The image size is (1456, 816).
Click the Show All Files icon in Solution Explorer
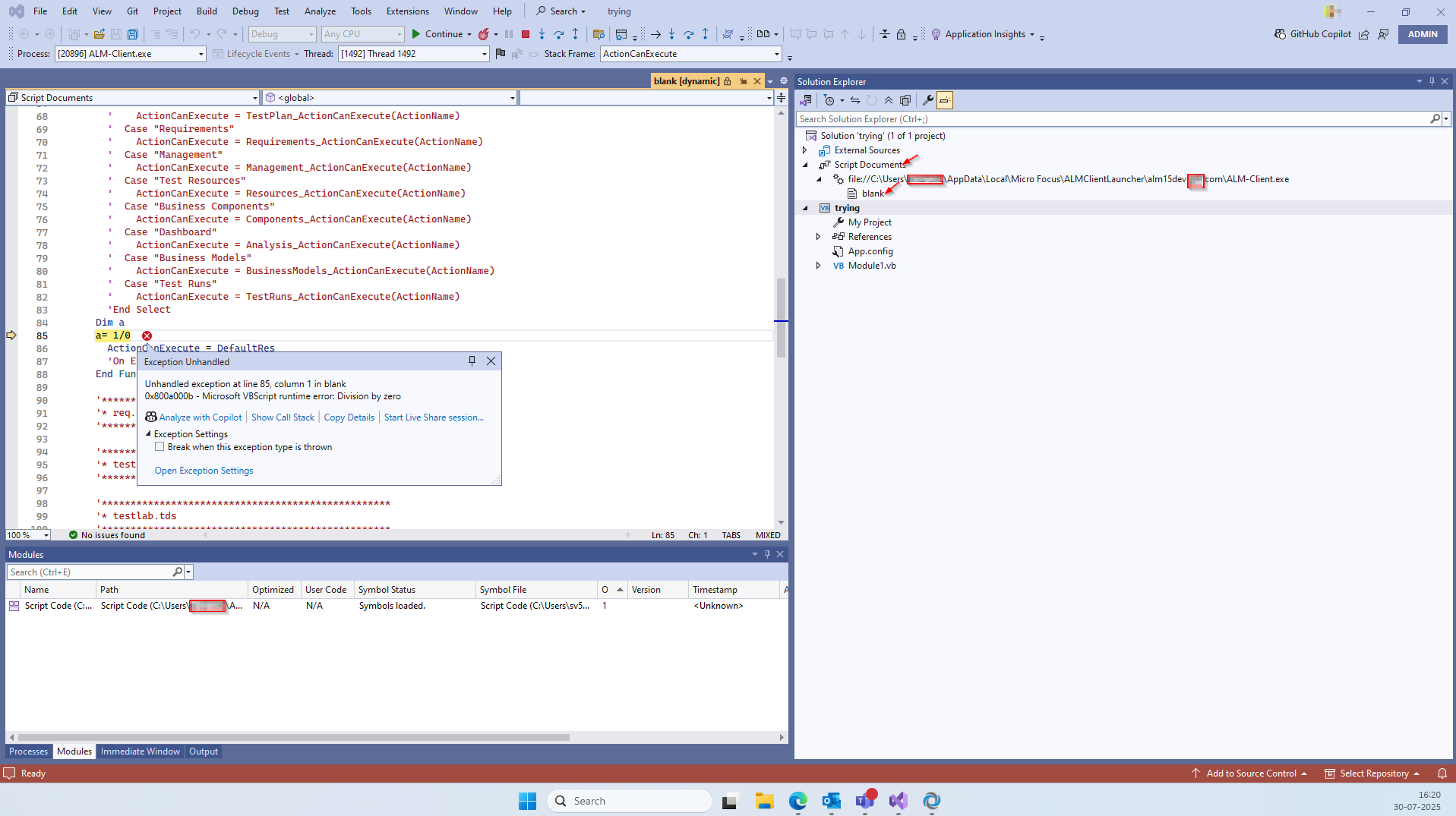point(905,100)
